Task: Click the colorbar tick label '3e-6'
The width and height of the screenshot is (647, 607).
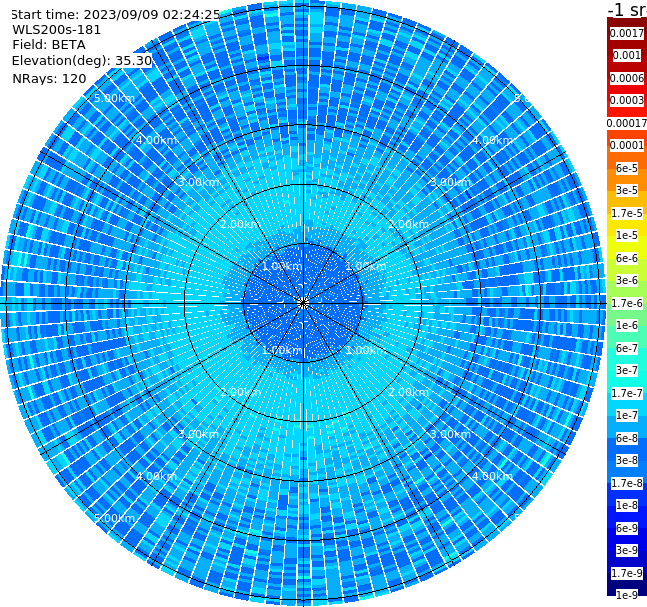Action: click(627, 280)
